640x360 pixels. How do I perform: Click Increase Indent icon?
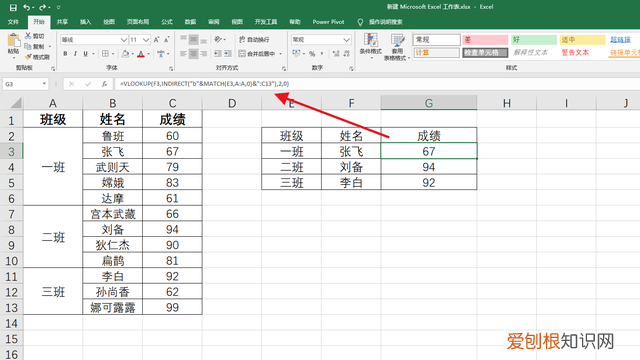coord(227,53)
